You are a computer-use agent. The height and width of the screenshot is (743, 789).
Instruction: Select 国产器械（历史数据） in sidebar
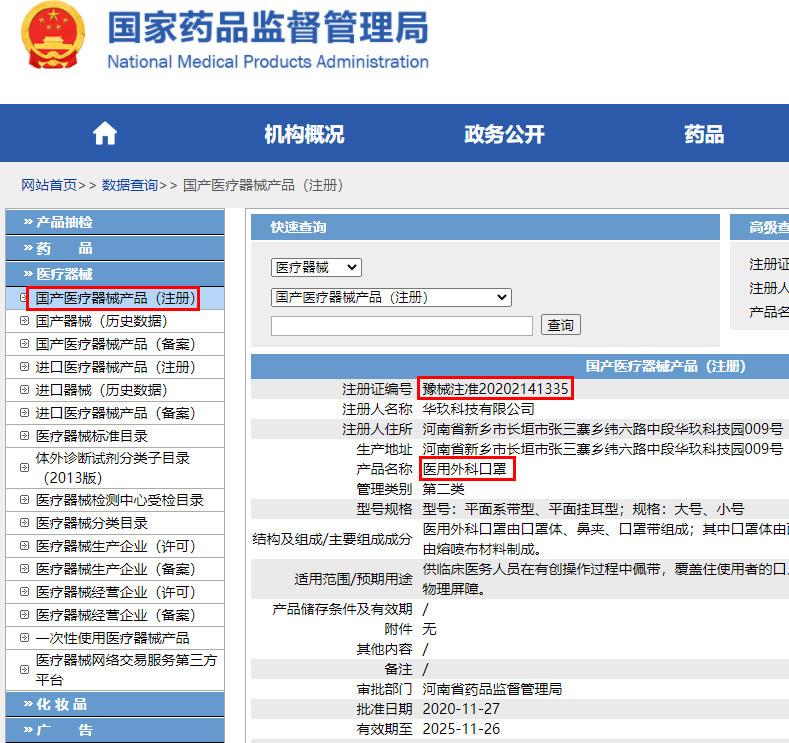[x=101, y=321]
